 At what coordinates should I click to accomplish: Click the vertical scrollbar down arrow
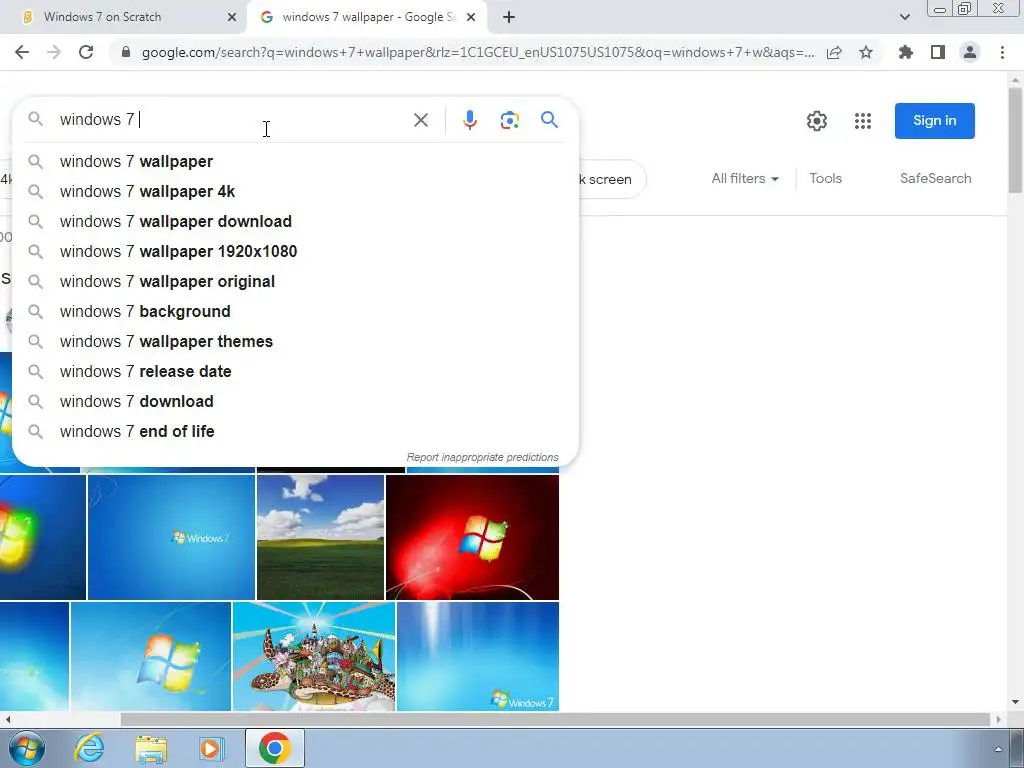[1015, 702]
